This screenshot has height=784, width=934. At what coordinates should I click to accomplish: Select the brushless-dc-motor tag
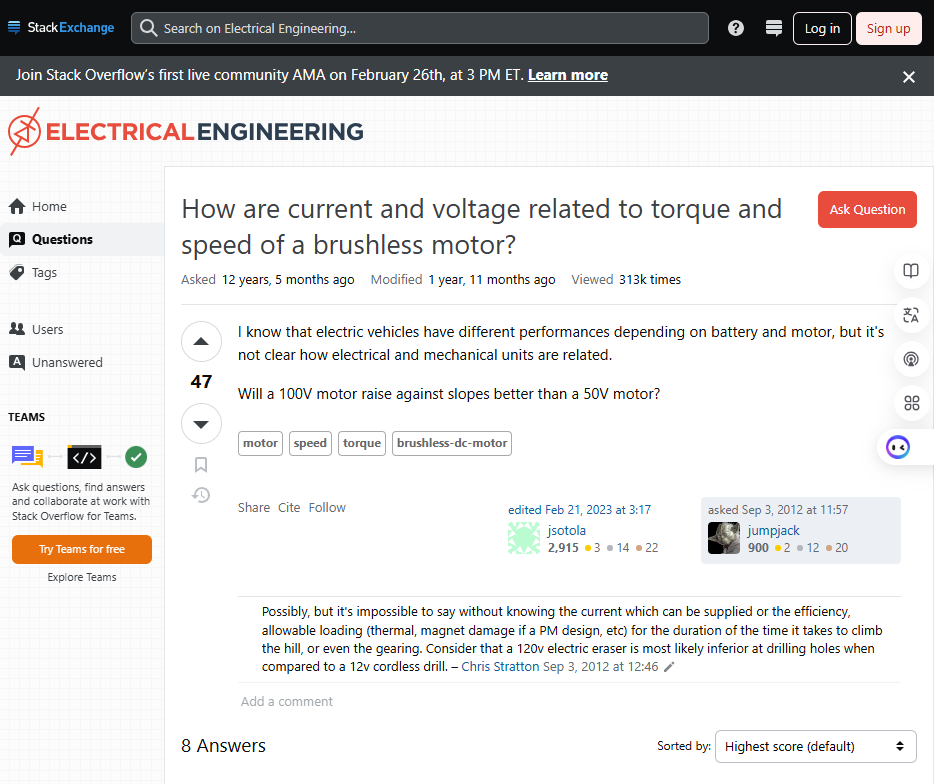(x=452, y=443)
